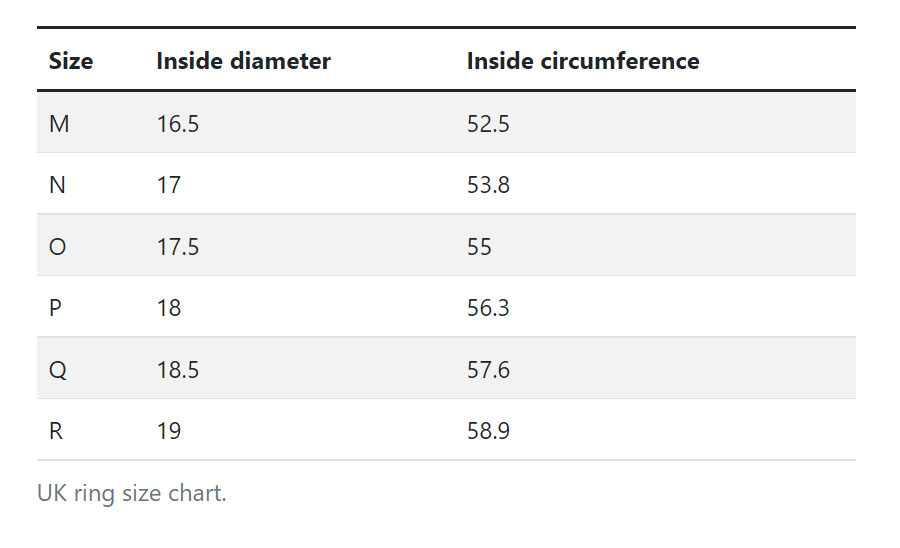Select size N cell
The width and height of the screenshot is (900, 548).
click(58, 185)
